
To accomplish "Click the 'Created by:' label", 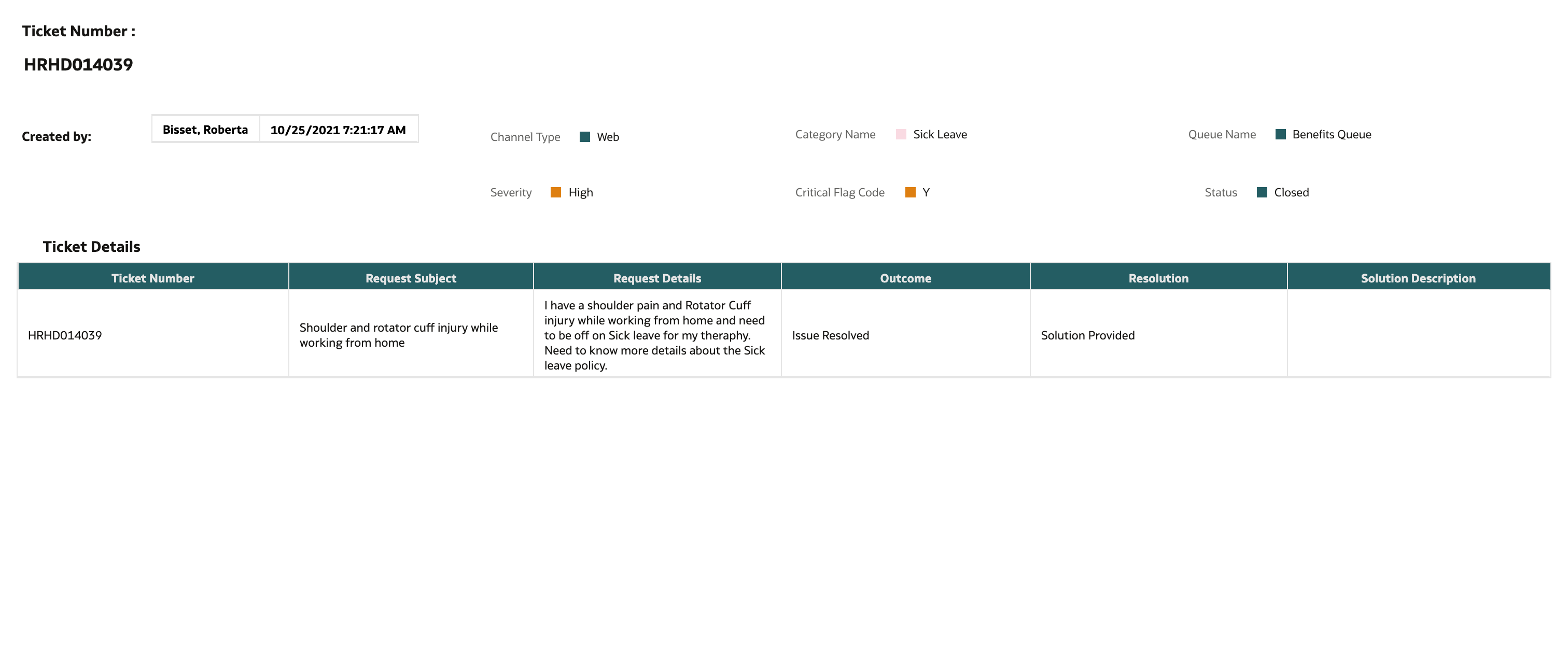I will (x=57, y=136).
